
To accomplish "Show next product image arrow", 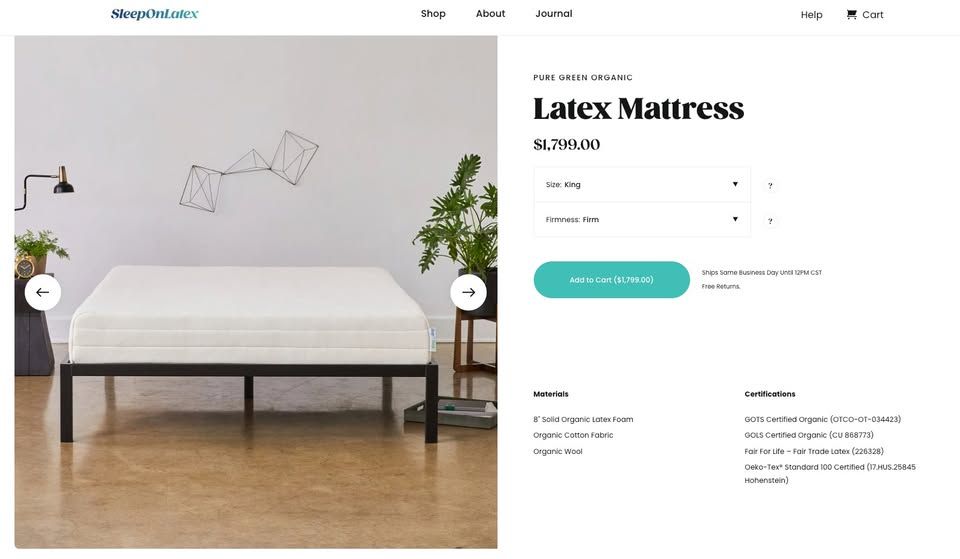I will pyautogui.click(x=468, y=292).
